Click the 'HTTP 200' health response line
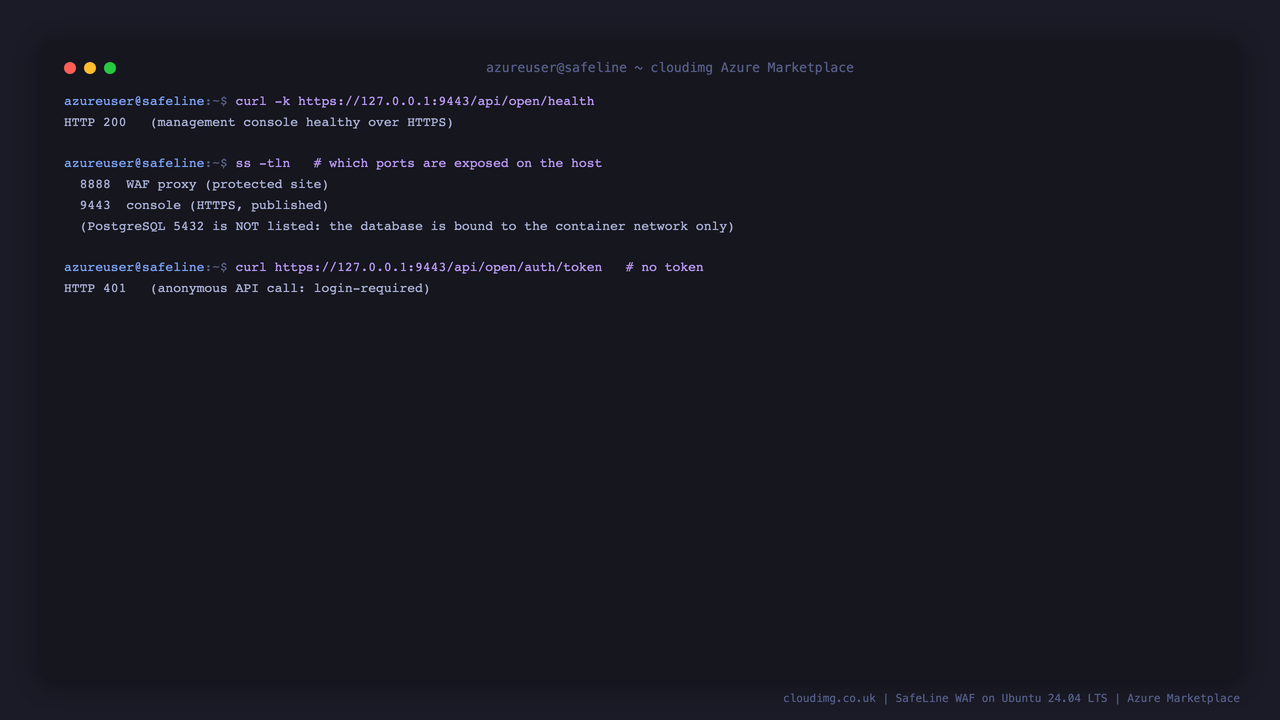Viewport: 1280px width, 720px height. [259, 122]
